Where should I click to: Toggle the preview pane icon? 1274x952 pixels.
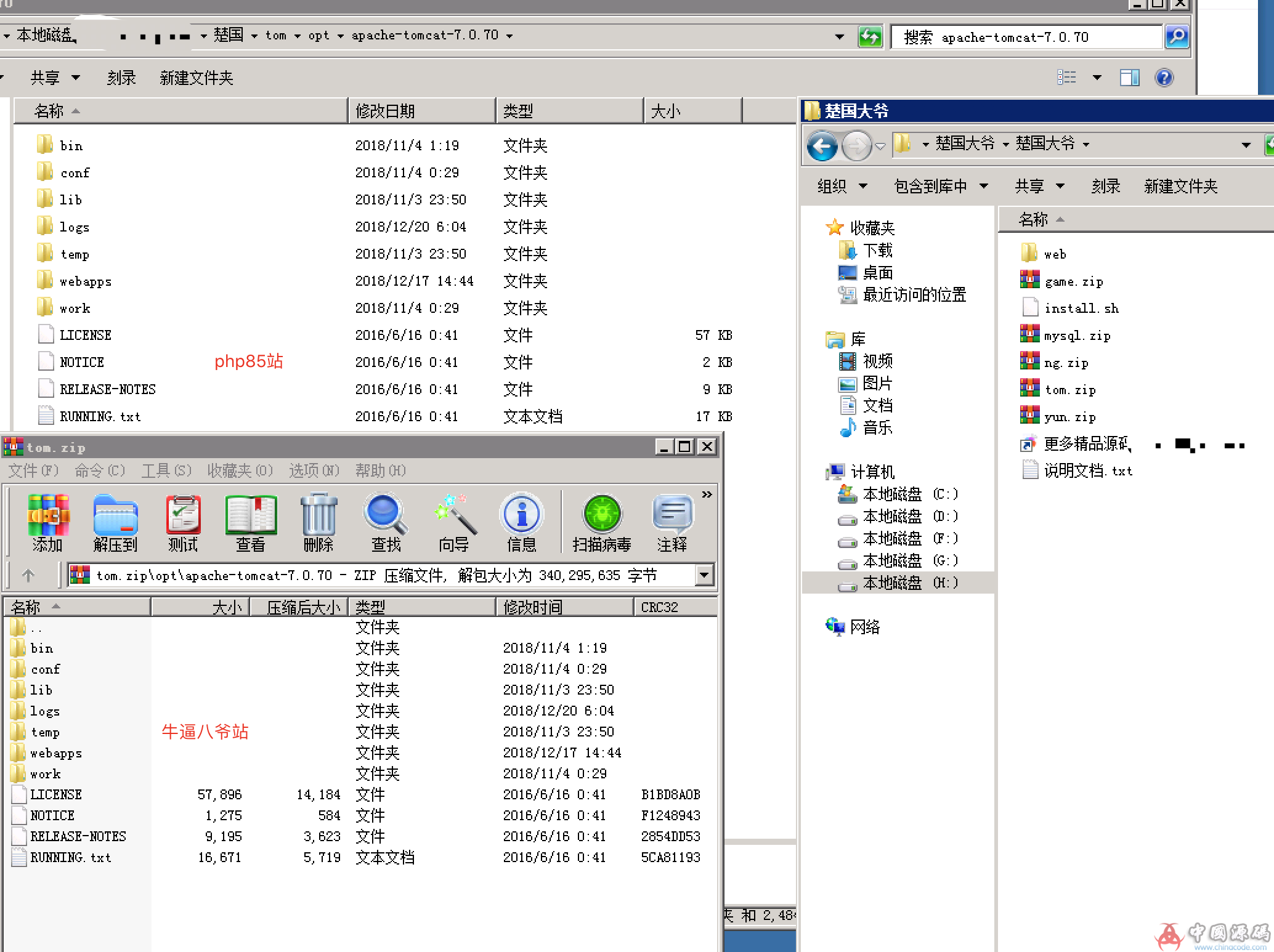point(1130,78)
